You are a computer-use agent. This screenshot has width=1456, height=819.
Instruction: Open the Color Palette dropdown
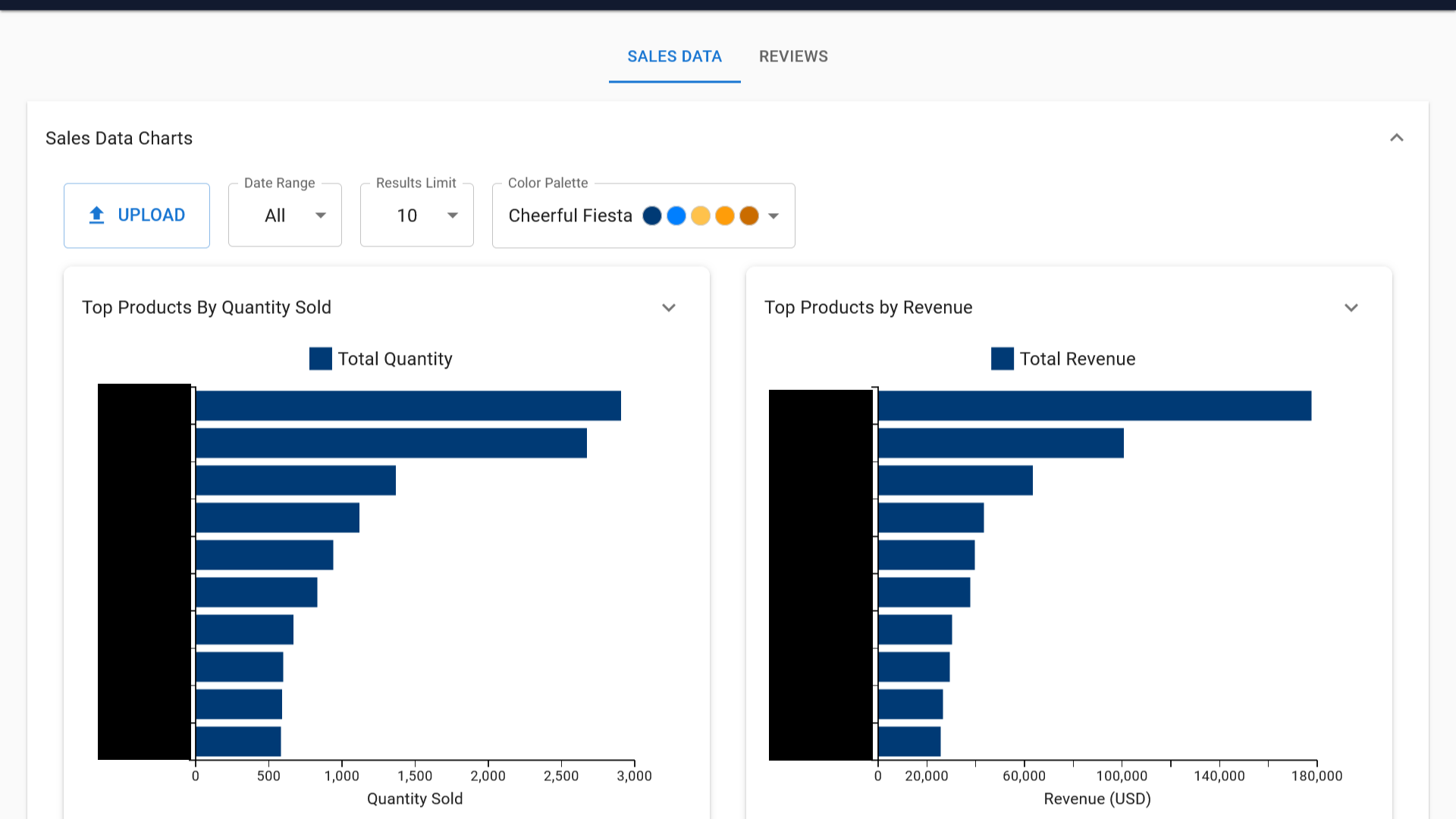pyautogui.click(x=643, y=216)
